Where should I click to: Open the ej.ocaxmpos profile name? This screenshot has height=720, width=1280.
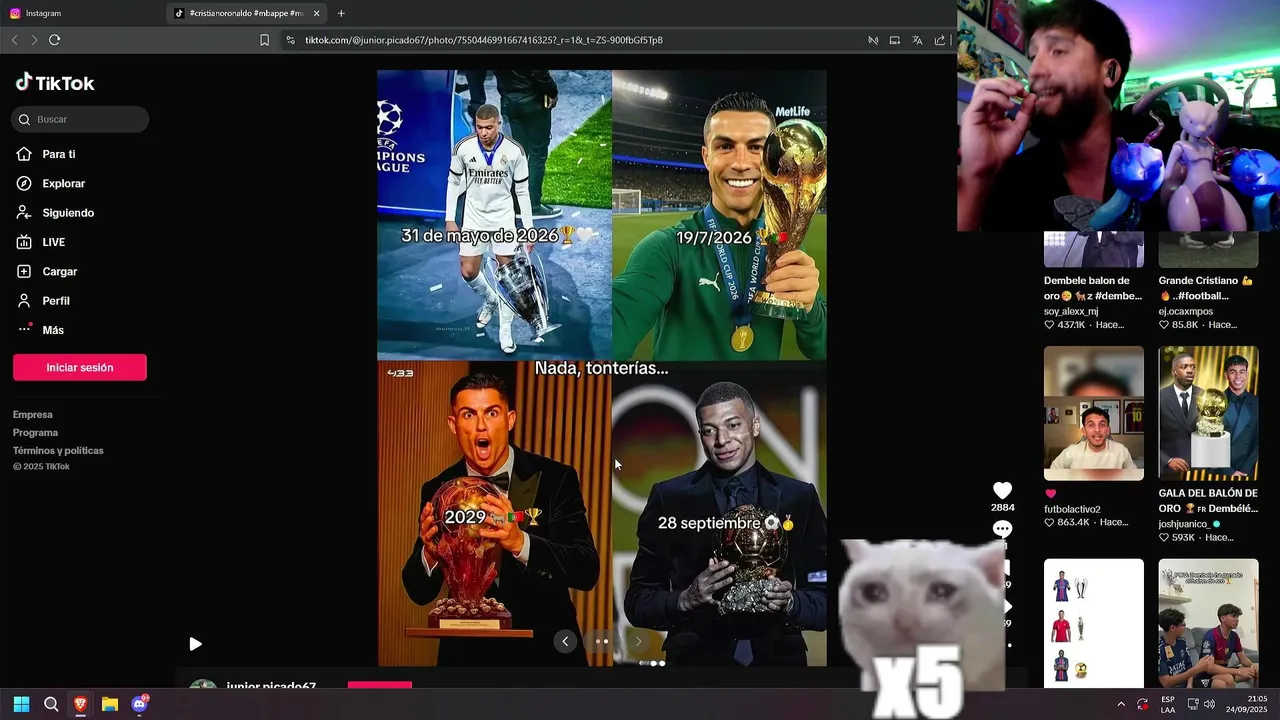tap(1186, 311)
